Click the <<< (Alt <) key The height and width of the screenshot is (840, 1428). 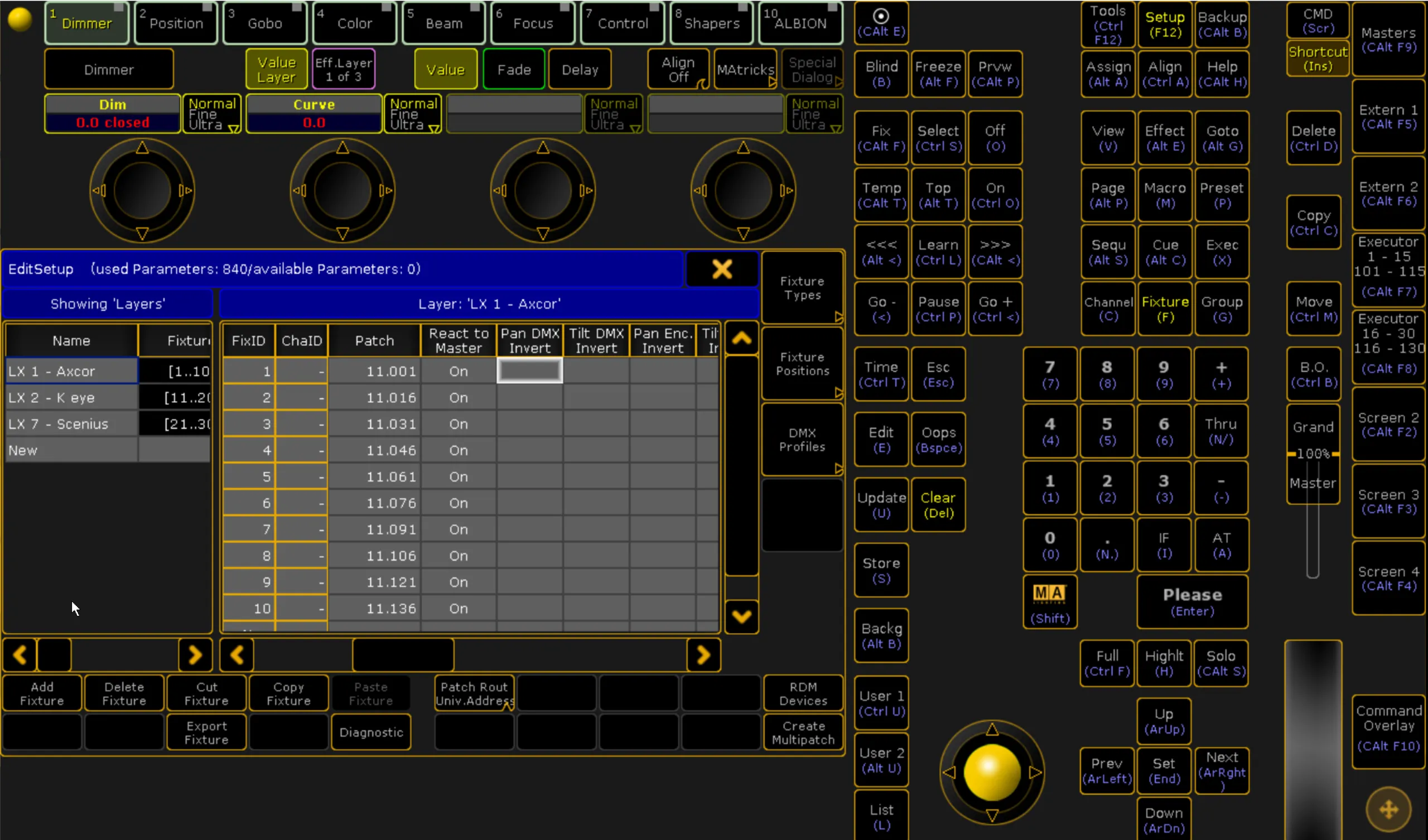tap(881, 252)
